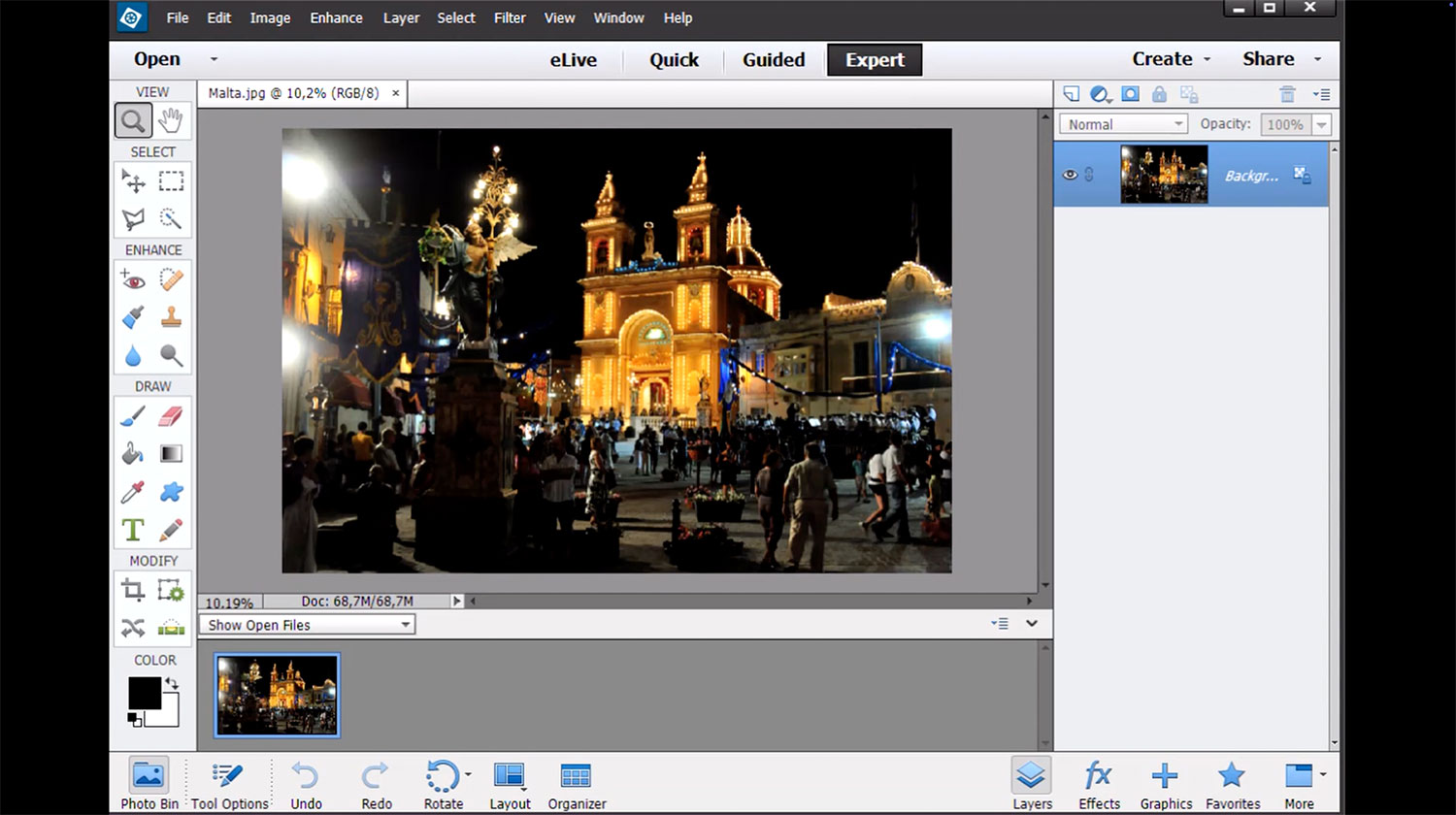Image resolution: width=1456 pixels, height=815 pixels.
Task: Select the Paint Bucket tool
Action: (x=133, y=454)
